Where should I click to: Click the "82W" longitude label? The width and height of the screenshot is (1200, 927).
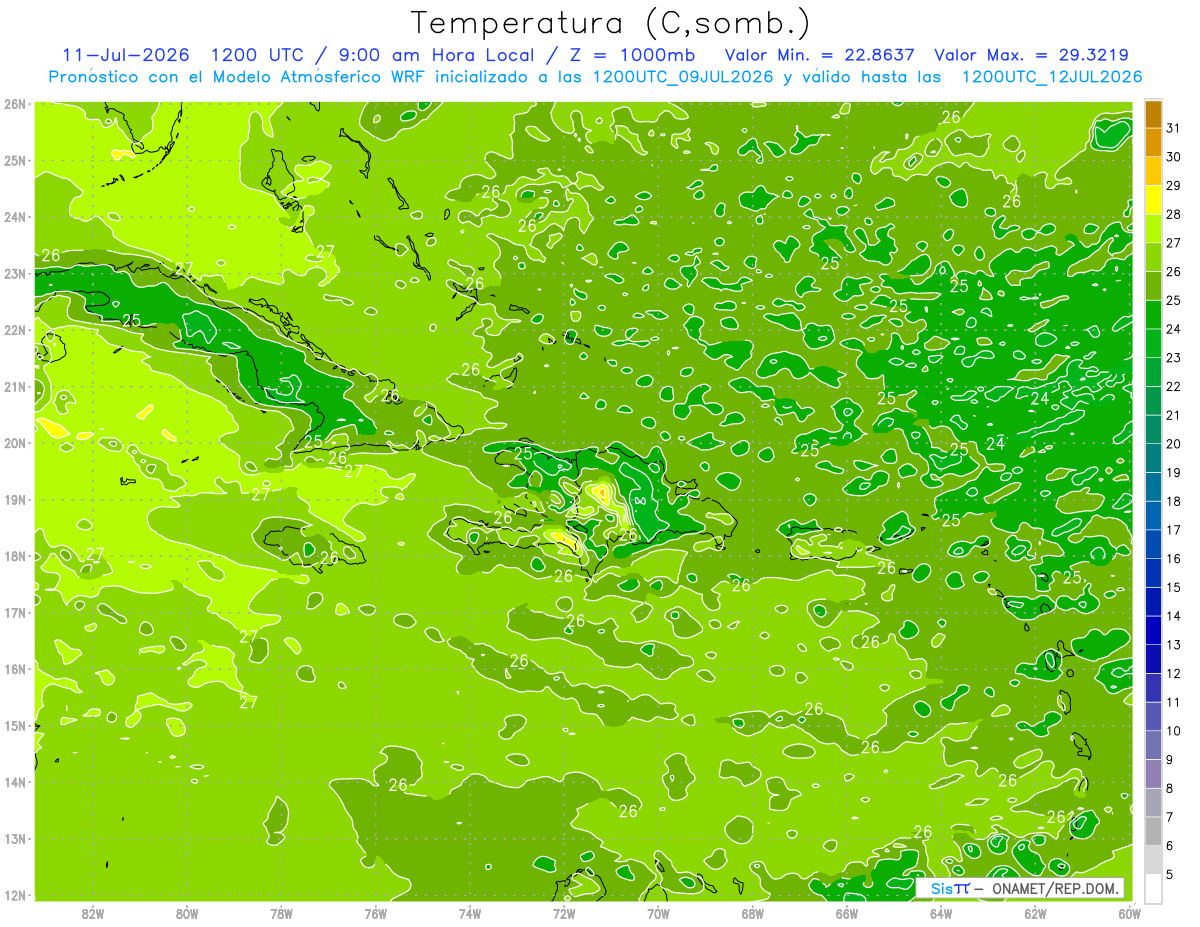[92, 913]
